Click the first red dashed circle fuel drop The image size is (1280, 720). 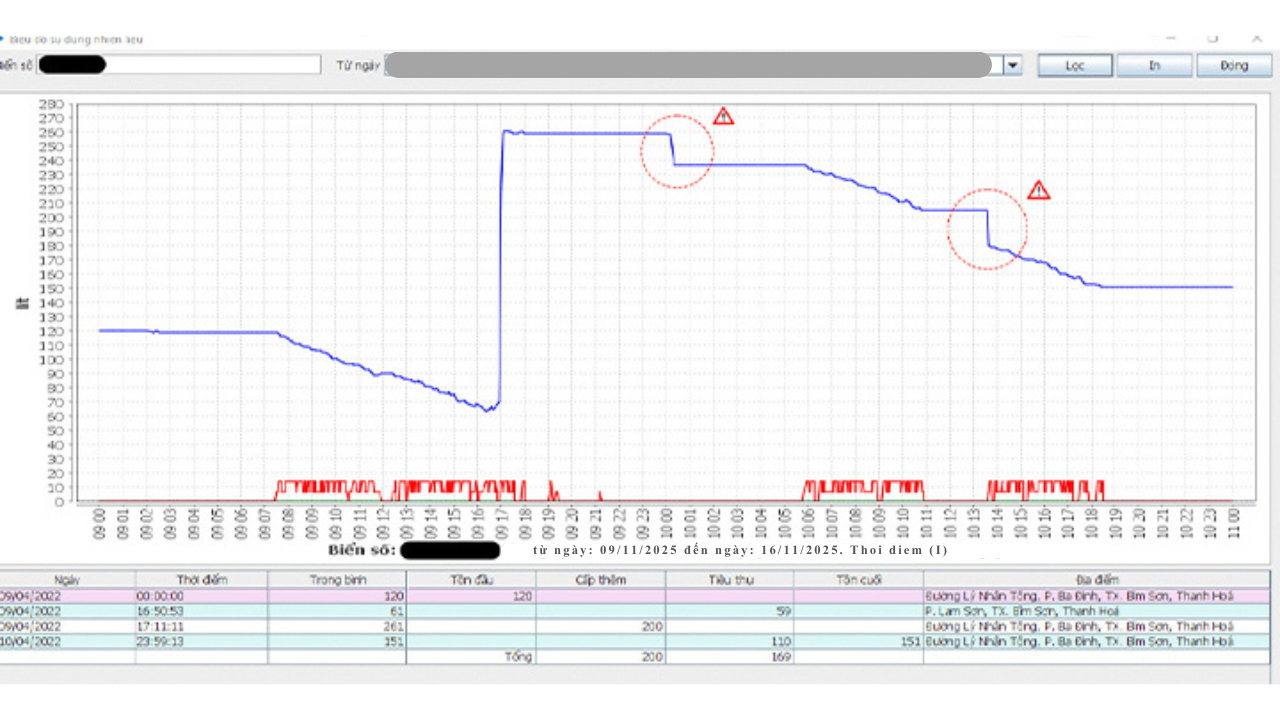(x=677, y=151)
